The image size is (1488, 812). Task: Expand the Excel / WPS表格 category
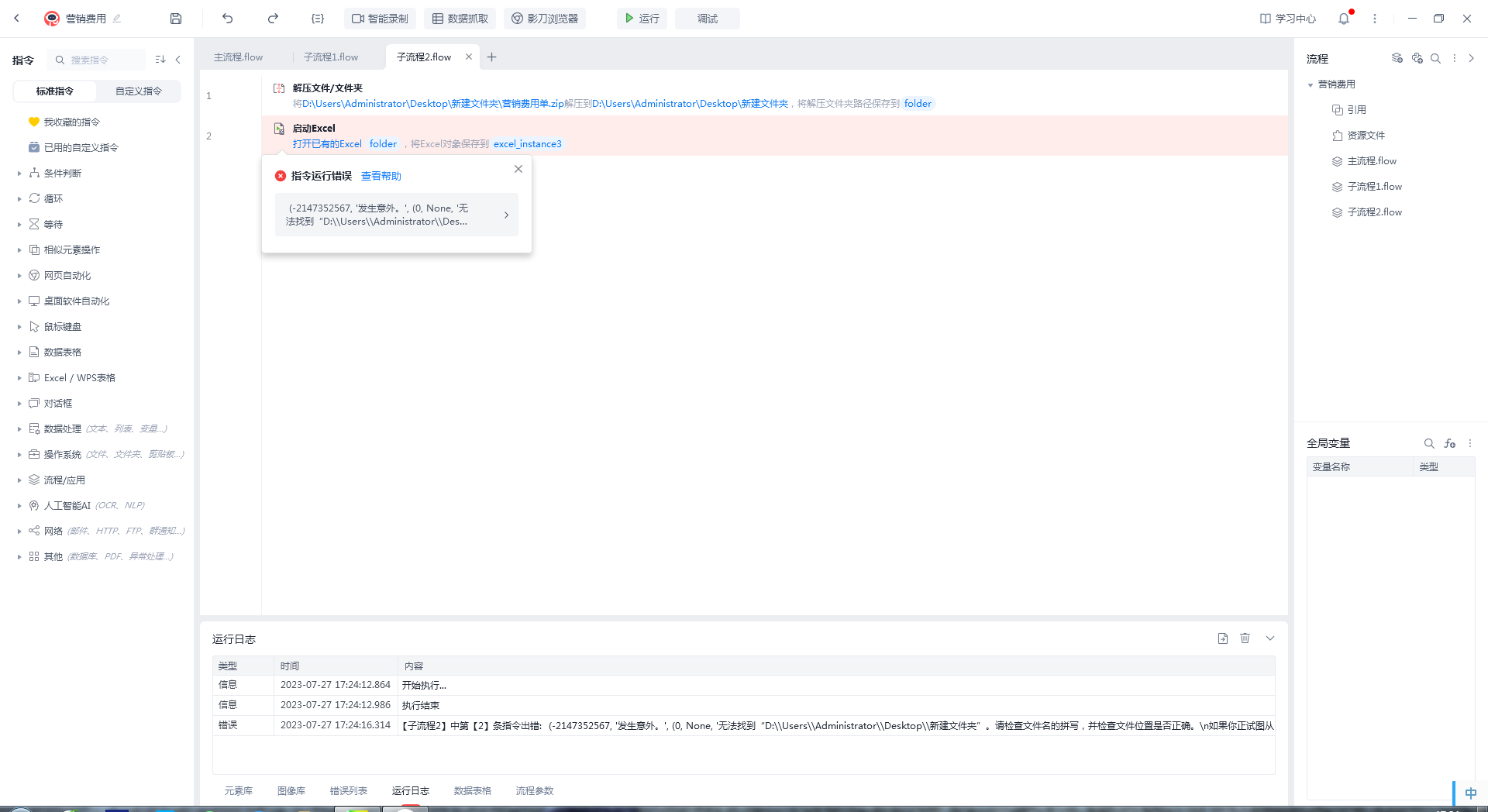click(79, 378)
